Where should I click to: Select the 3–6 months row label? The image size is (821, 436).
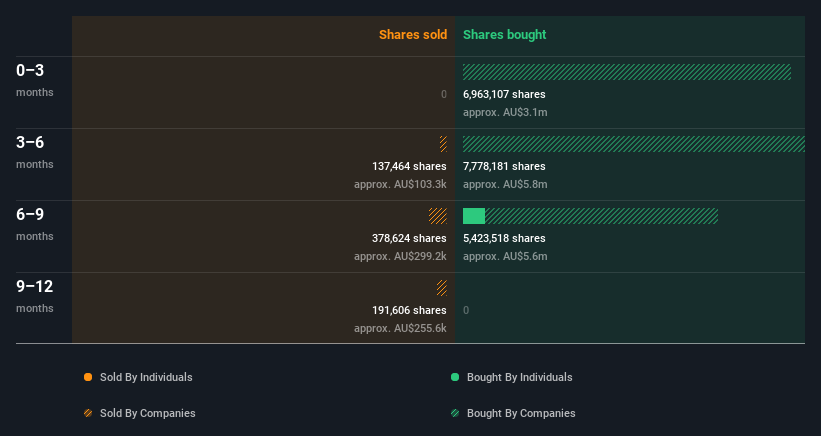[35, 152]
